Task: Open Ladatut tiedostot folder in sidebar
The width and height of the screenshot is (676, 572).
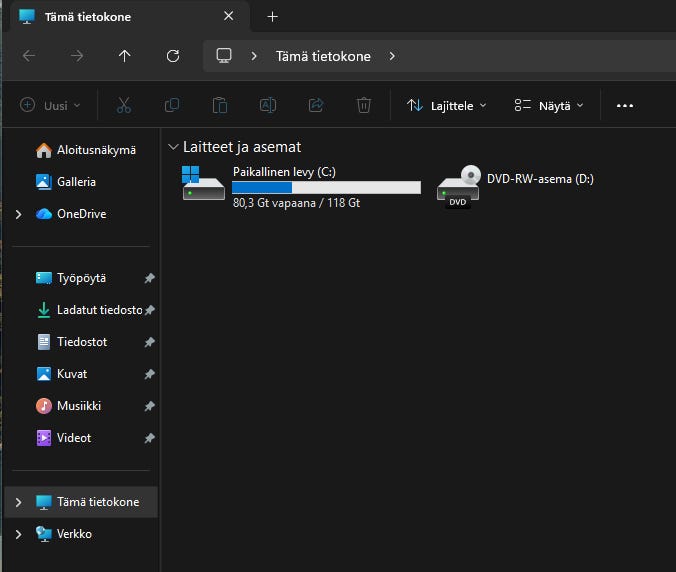Action: click(98, 310)
